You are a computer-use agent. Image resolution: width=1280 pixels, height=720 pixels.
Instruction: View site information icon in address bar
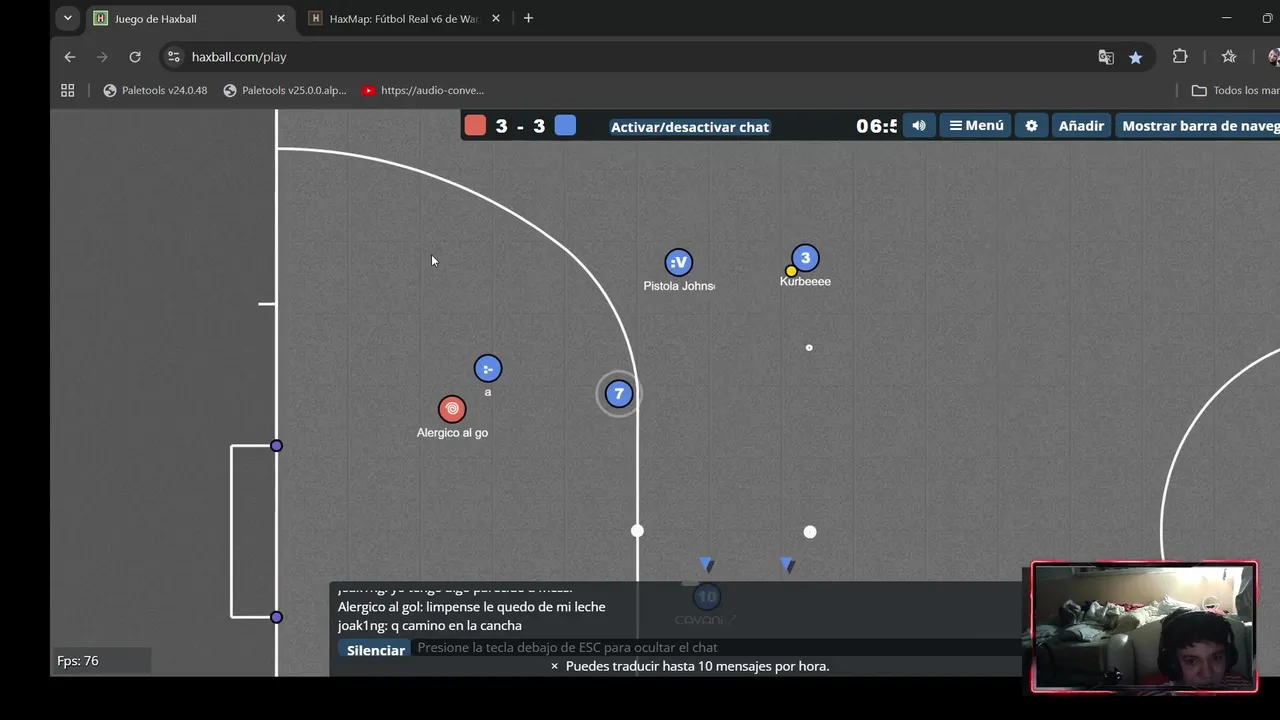pyautogui.click(x=174, y=57)
